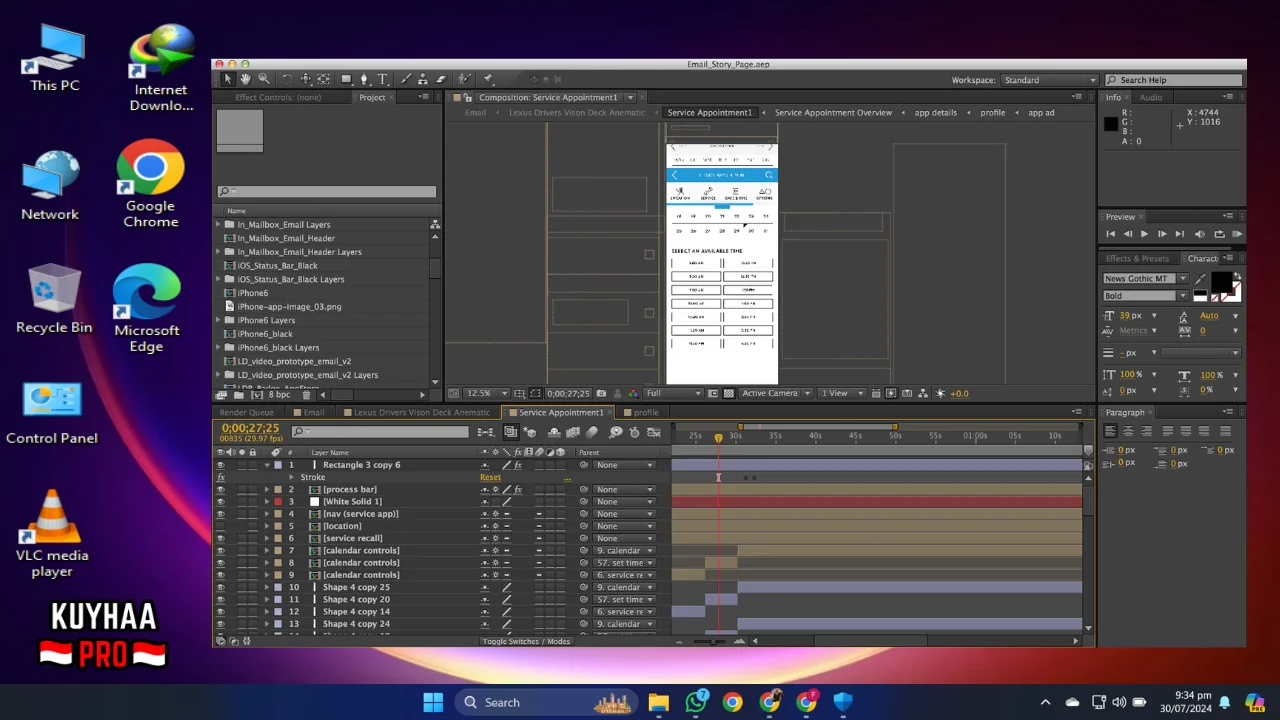This screenshot has height=720, width=1280.
Task: Select the Pen tool
Action: click(x=364, y=79)
